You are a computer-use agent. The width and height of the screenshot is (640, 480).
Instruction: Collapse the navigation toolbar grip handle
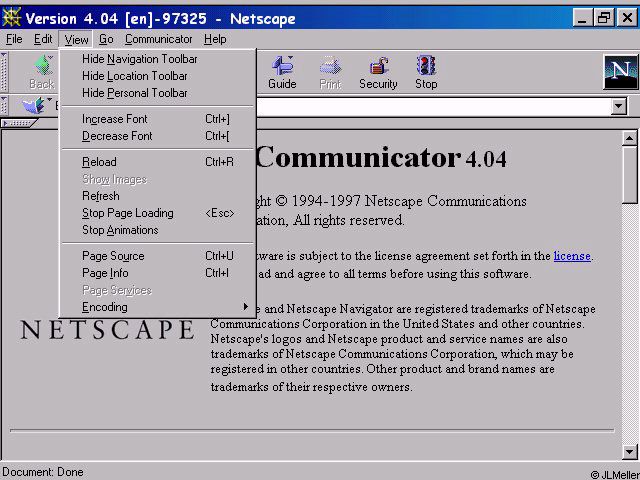click(x=4, y=72)
